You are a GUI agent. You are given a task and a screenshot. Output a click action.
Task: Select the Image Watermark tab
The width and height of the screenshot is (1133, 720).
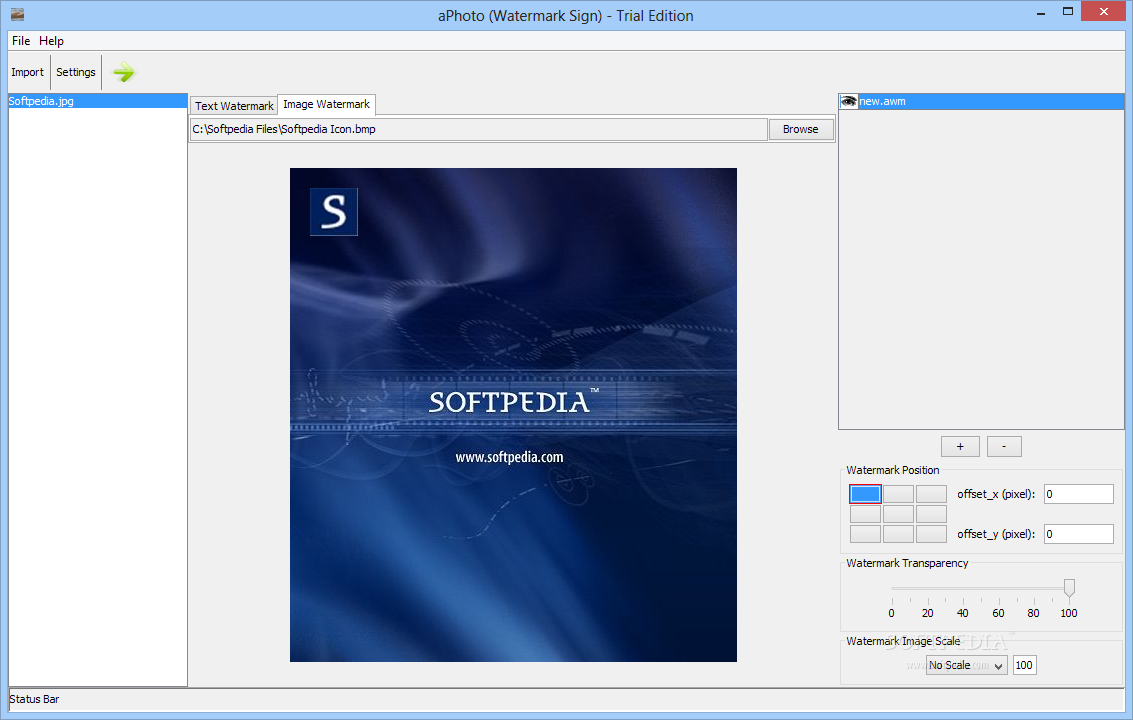327,104
